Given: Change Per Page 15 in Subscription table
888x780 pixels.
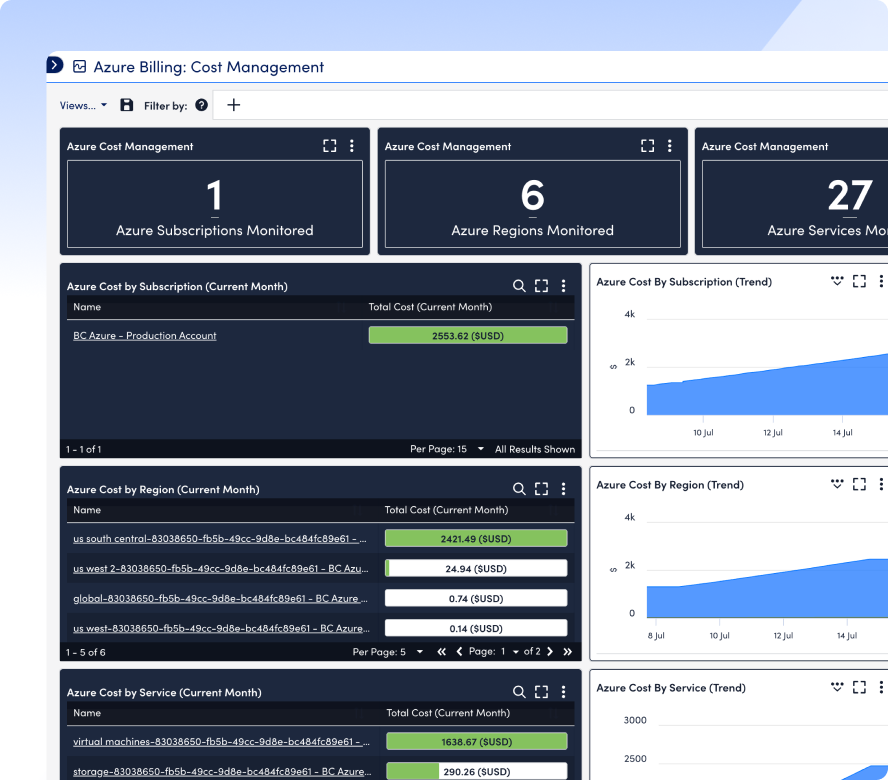Looking at the screenshot, I should point(447,449).
